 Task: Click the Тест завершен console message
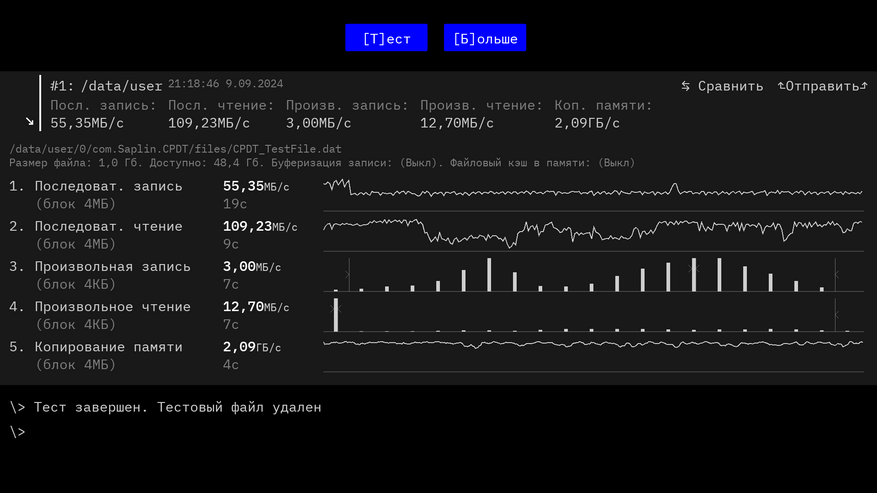(177, 407)
